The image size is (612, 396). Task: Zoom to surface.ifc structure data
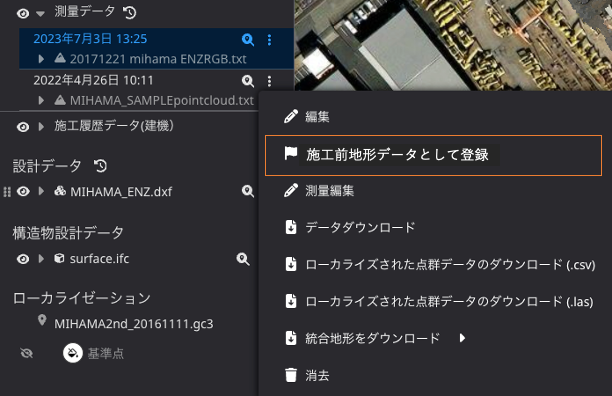(x=243, y=259)
